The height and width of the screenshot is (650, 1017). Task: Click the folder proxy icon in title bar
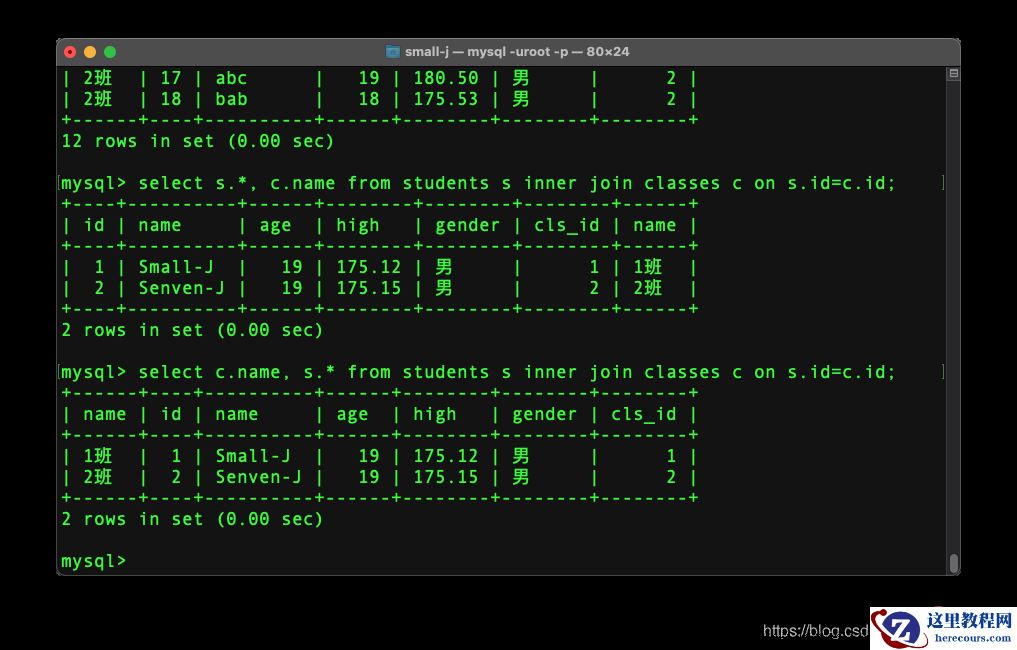pyautogui.click(x=392, y=52)
